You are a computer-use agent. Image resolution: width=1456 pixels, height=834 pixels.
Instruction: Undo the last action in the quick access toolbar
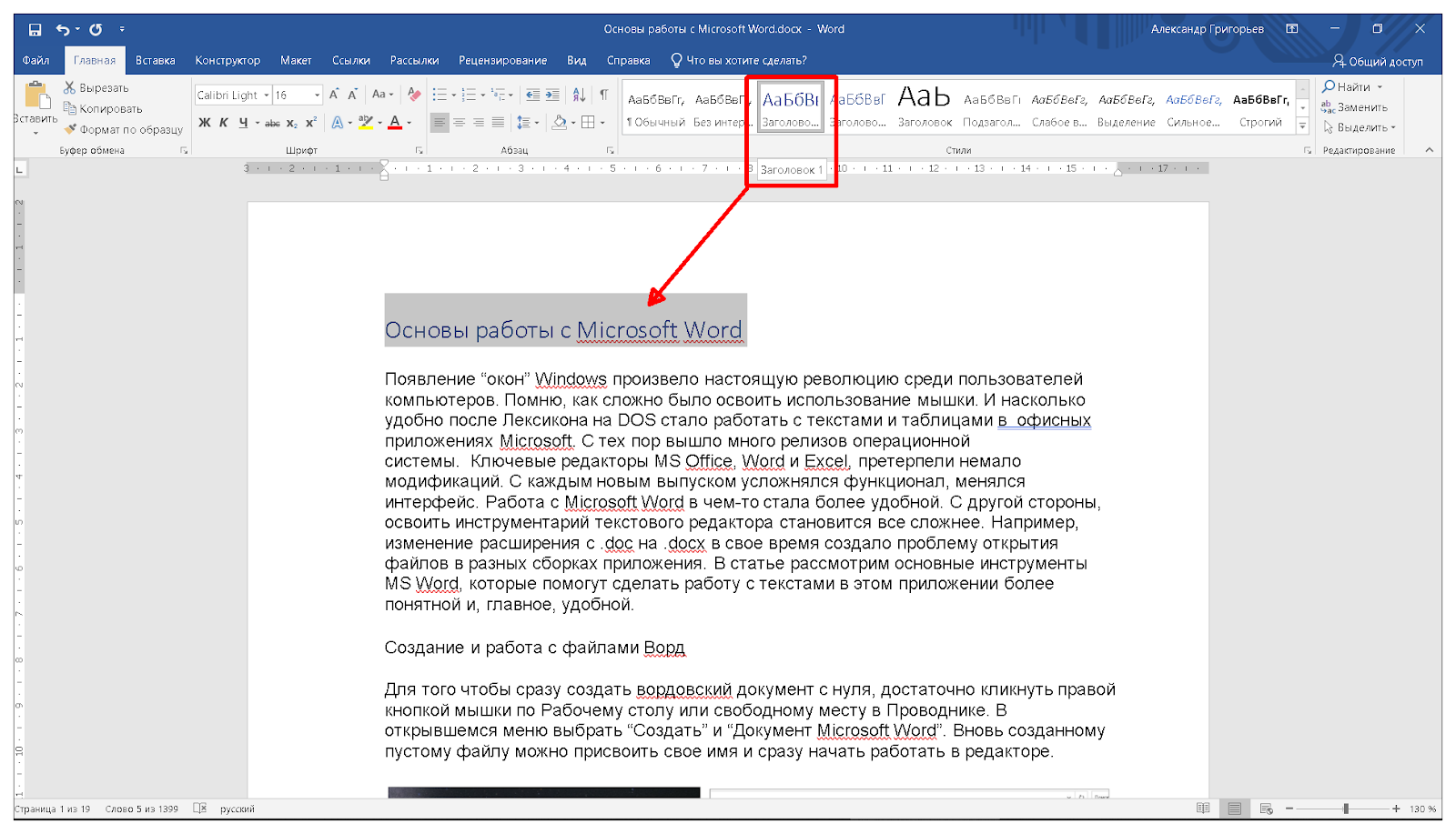[x=62, y=29]
